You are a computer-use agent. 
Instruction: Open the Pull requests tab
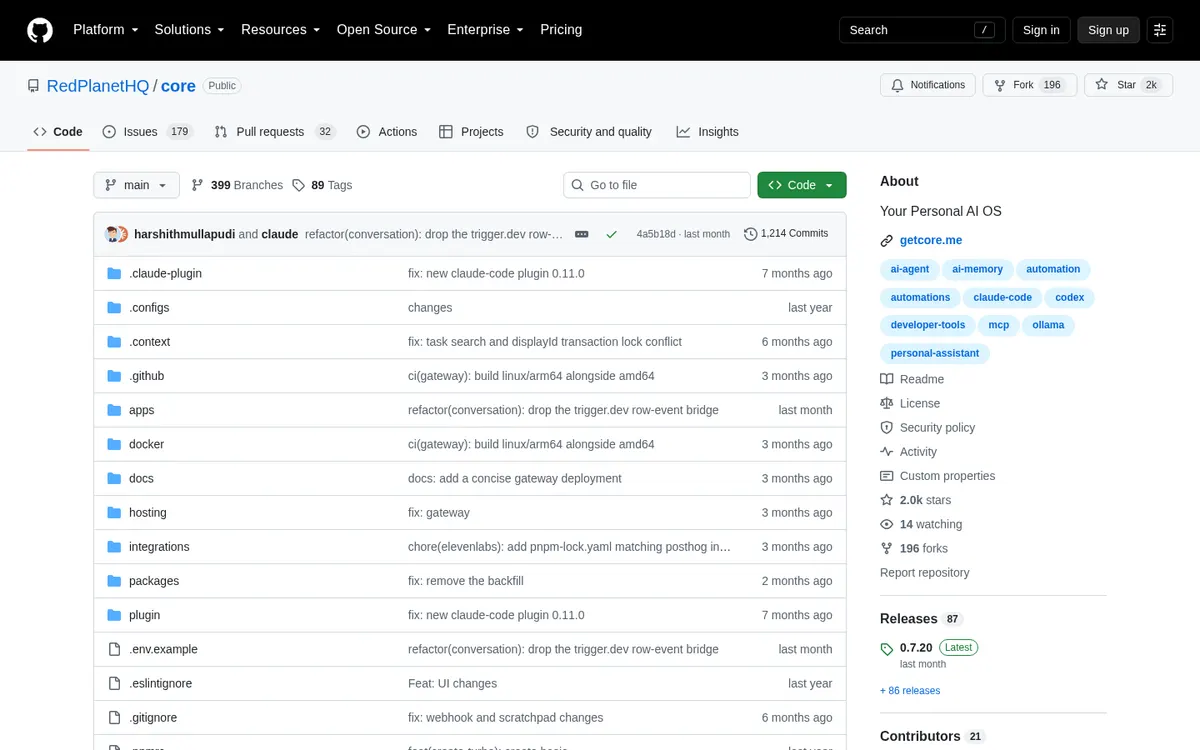pos(275,132)
